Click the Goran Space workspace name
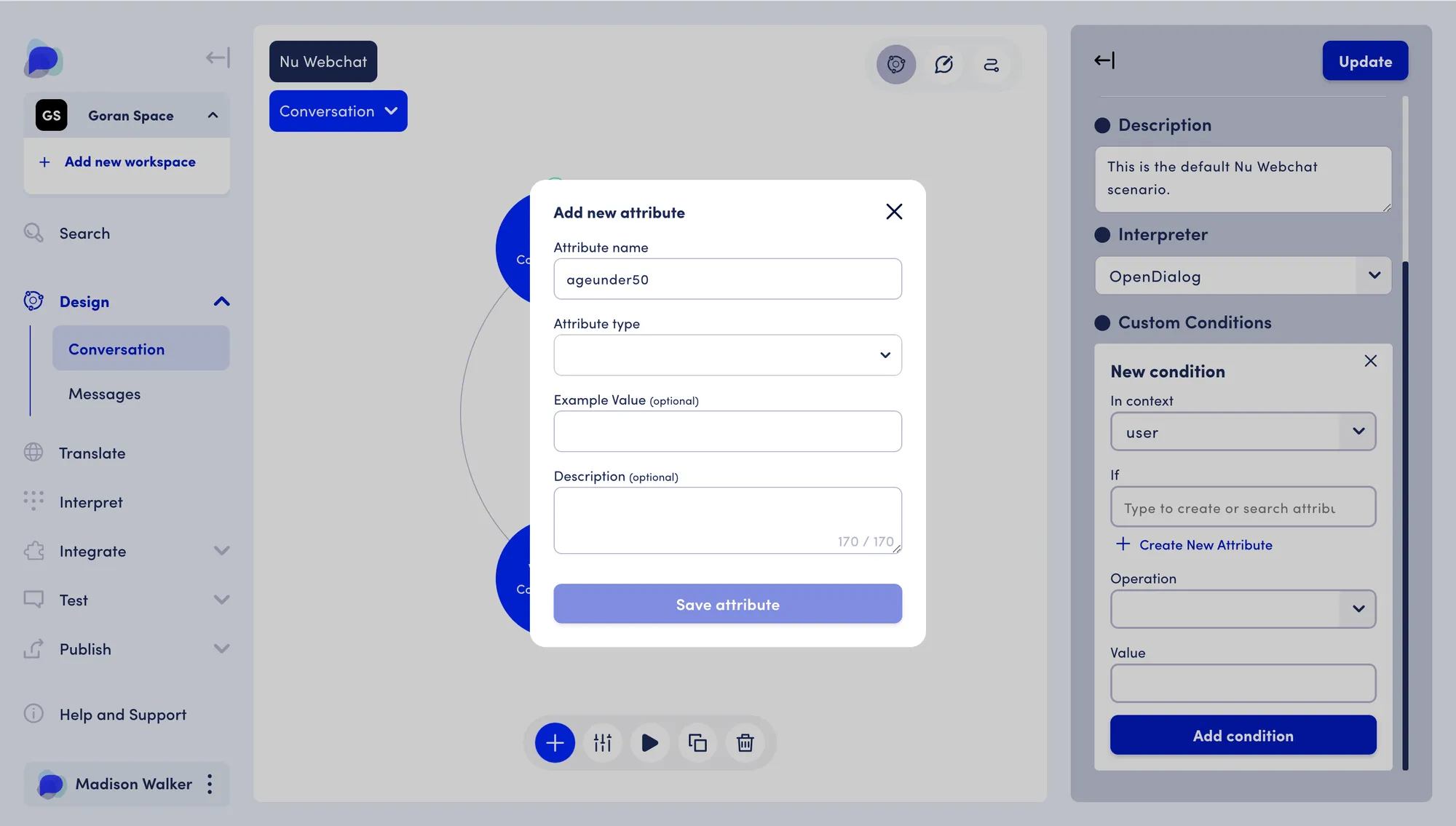The height and width of the screenshot is (826, 1456). click(x=131, y=115)
